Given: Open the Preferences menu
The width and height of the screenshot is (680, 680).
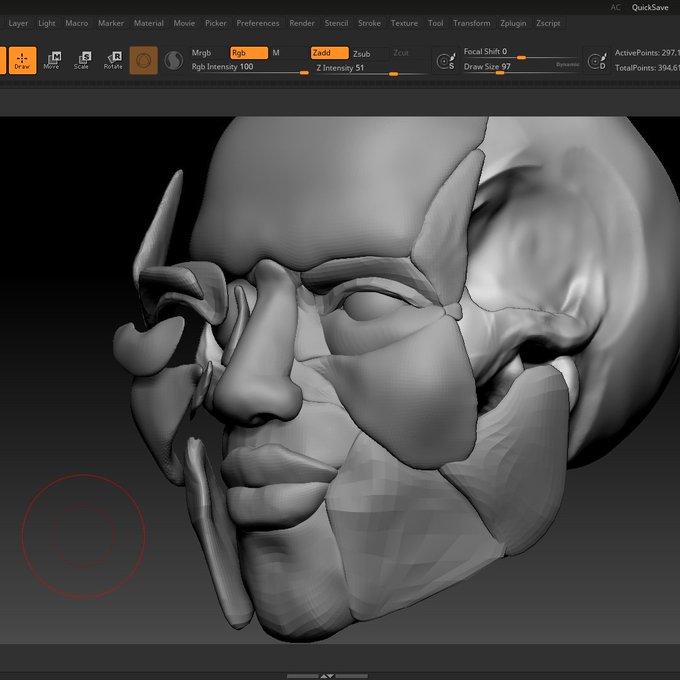Looking at the screenshot, I should click(258, 23).
